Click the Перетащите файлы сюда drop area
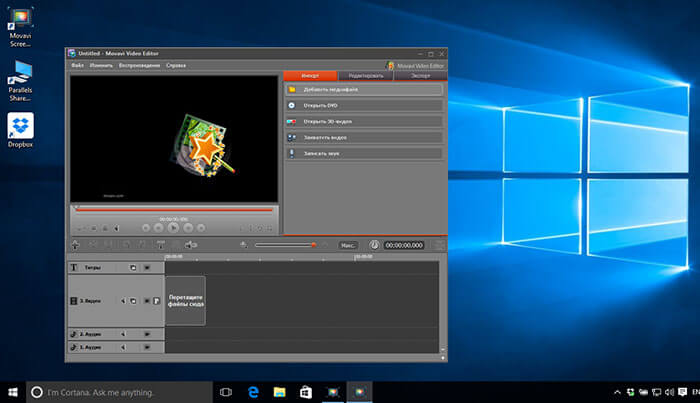 pos(186,300)
